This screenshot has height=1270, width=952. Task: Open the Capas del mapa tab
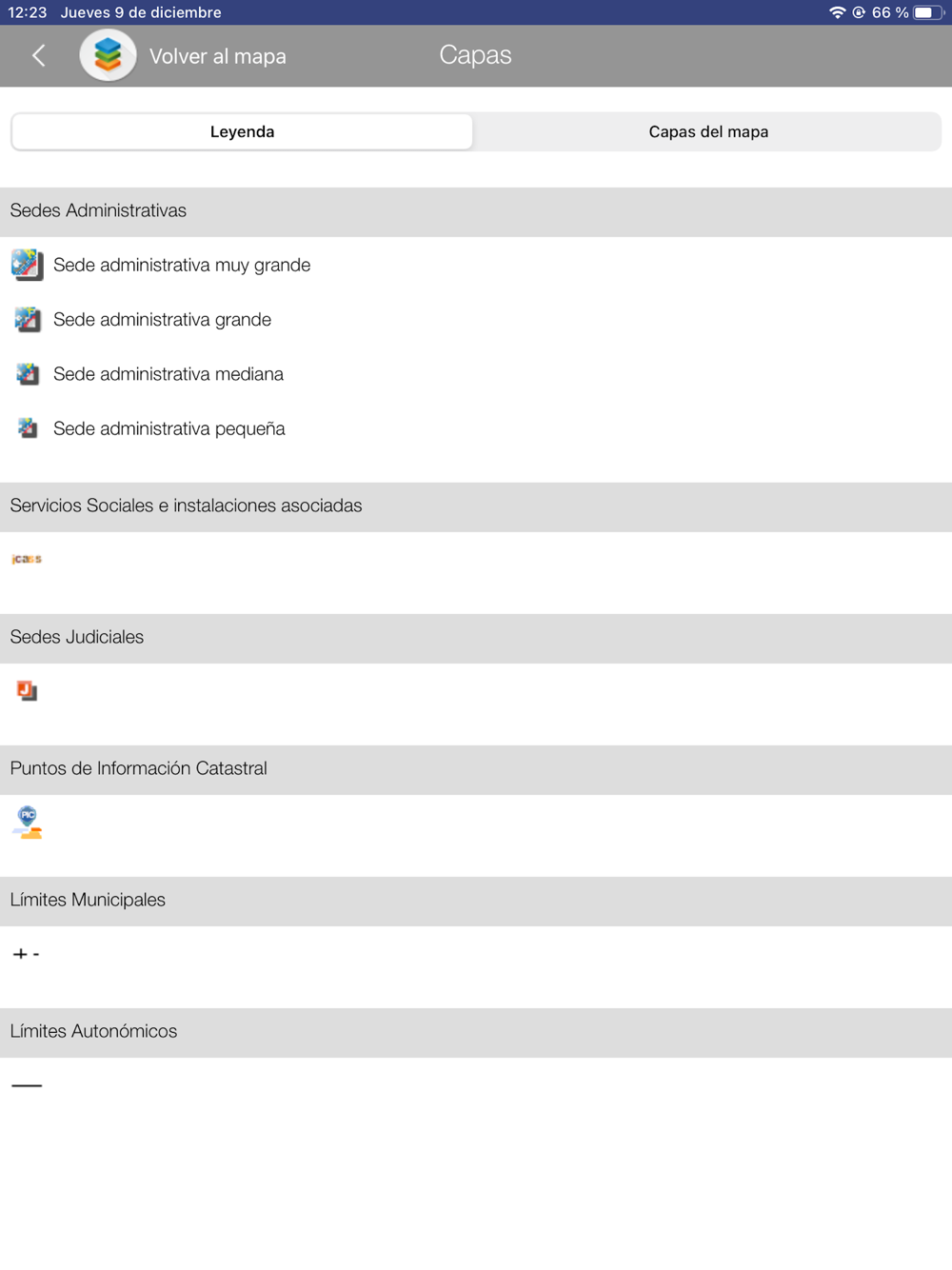pyautogui.click(x=708, y=132)
